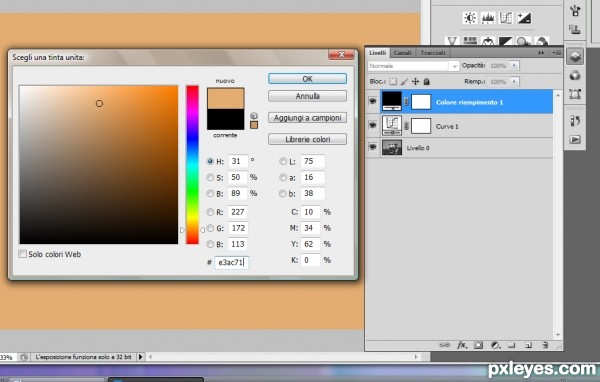
Task: Click the corrente black color swatch
Action: coord(225,119)
